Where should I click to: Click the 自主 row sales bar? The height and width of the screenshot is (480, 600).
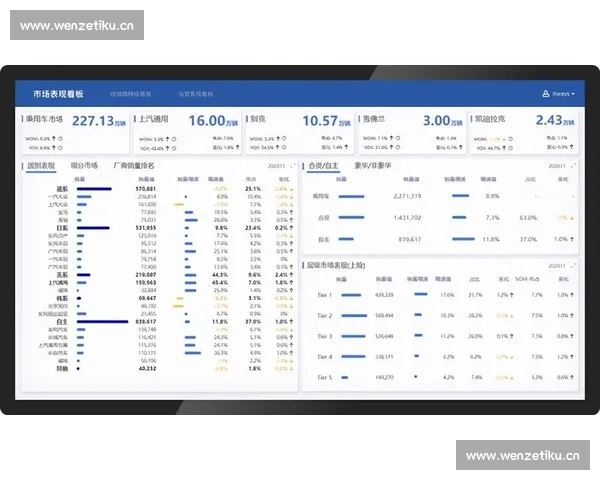point(102,322)
